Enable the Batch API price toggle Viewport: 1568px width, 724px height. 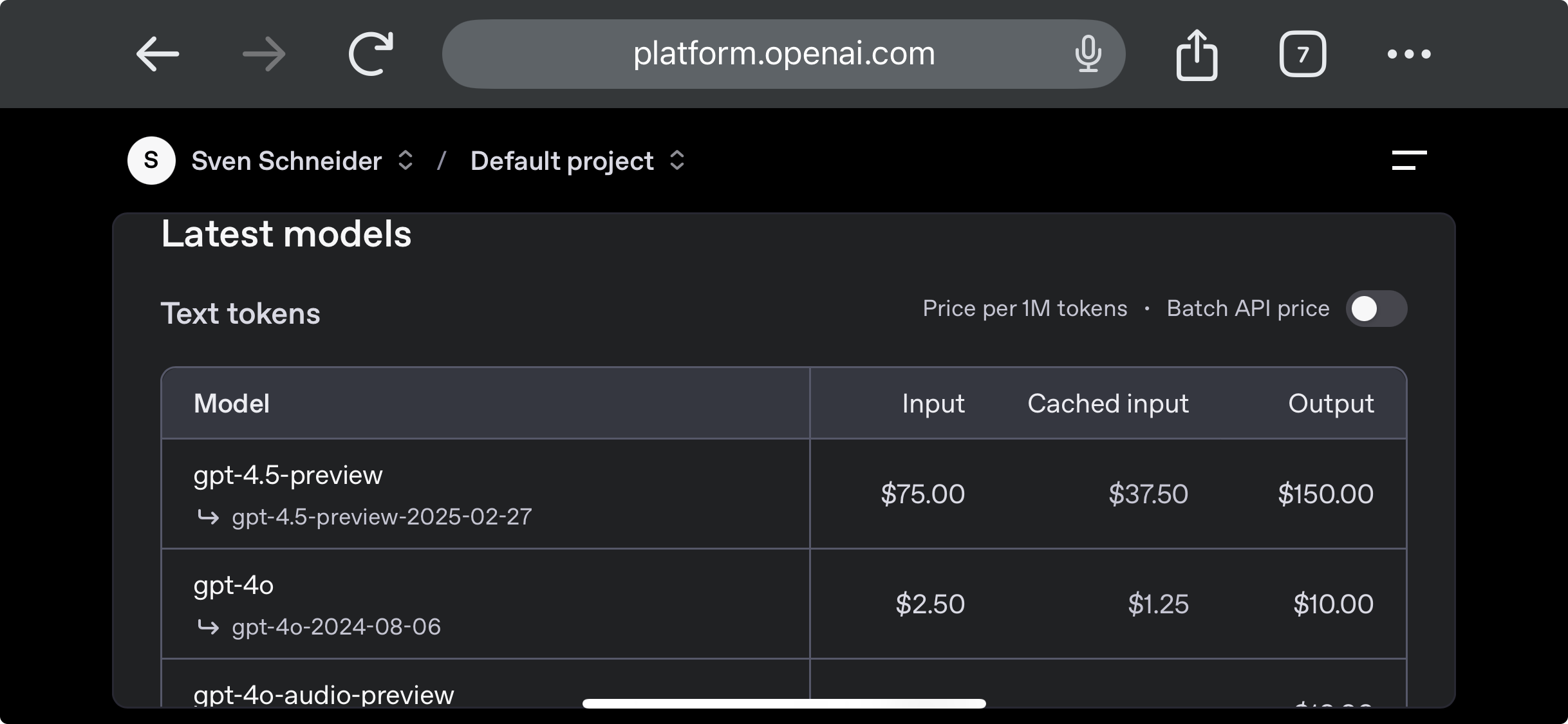[x=1376, y=309]
